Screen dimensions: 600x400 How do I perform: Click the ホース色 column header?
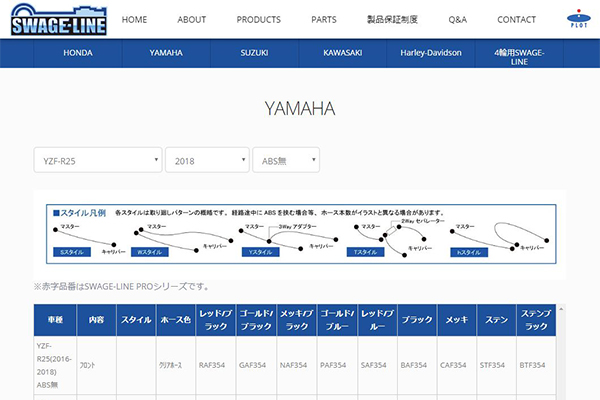pyautogui.click(x=175, y=321)
